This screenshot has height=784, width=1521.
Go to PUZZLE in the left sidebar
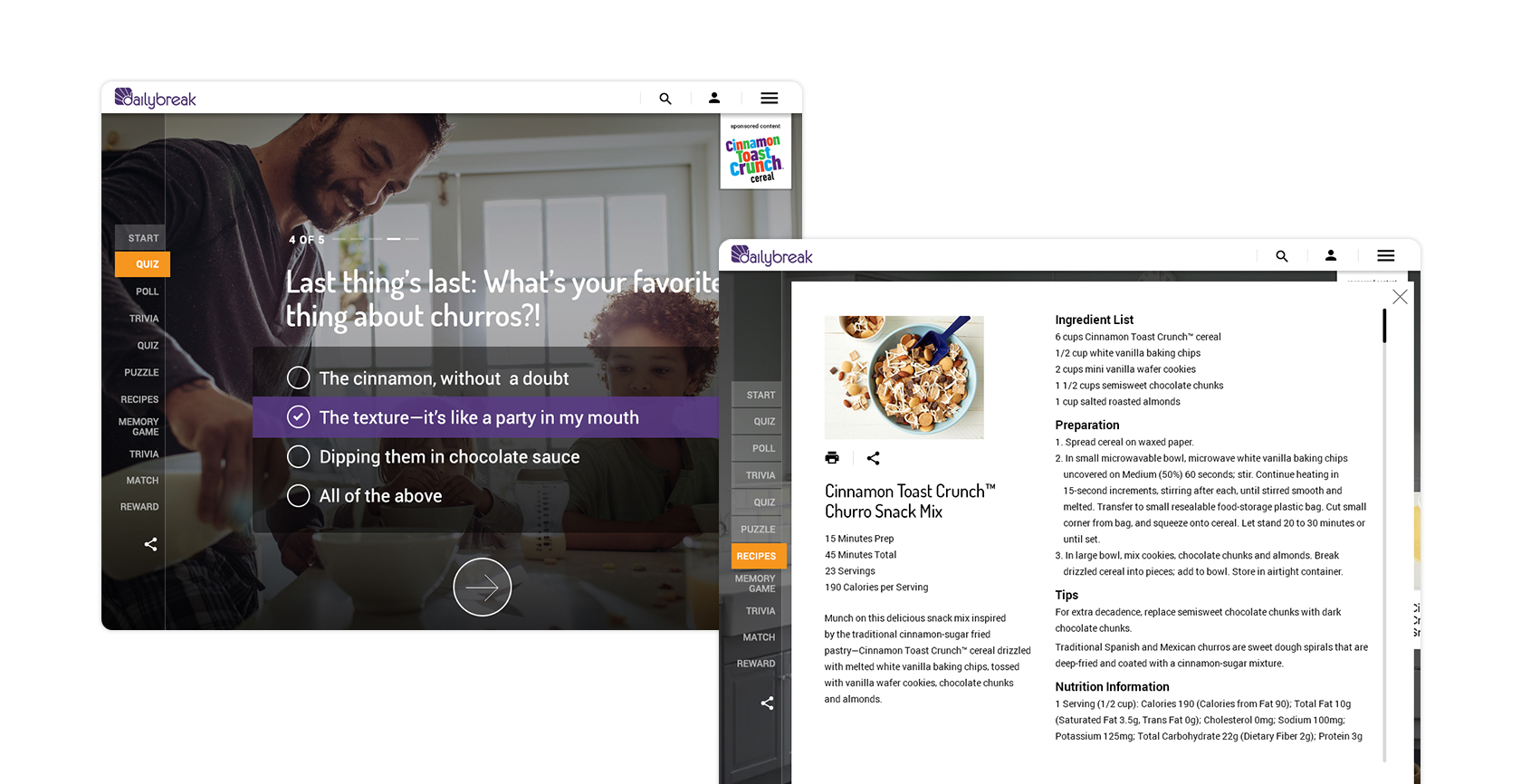(141, 372)
